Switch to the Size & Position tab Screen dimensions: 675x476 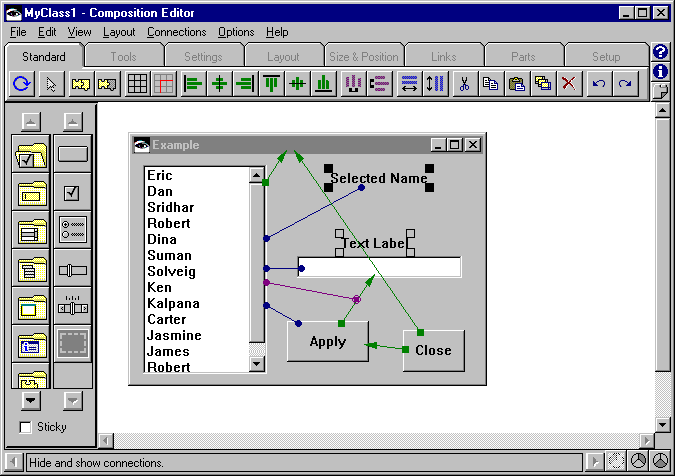coord(364,57)
